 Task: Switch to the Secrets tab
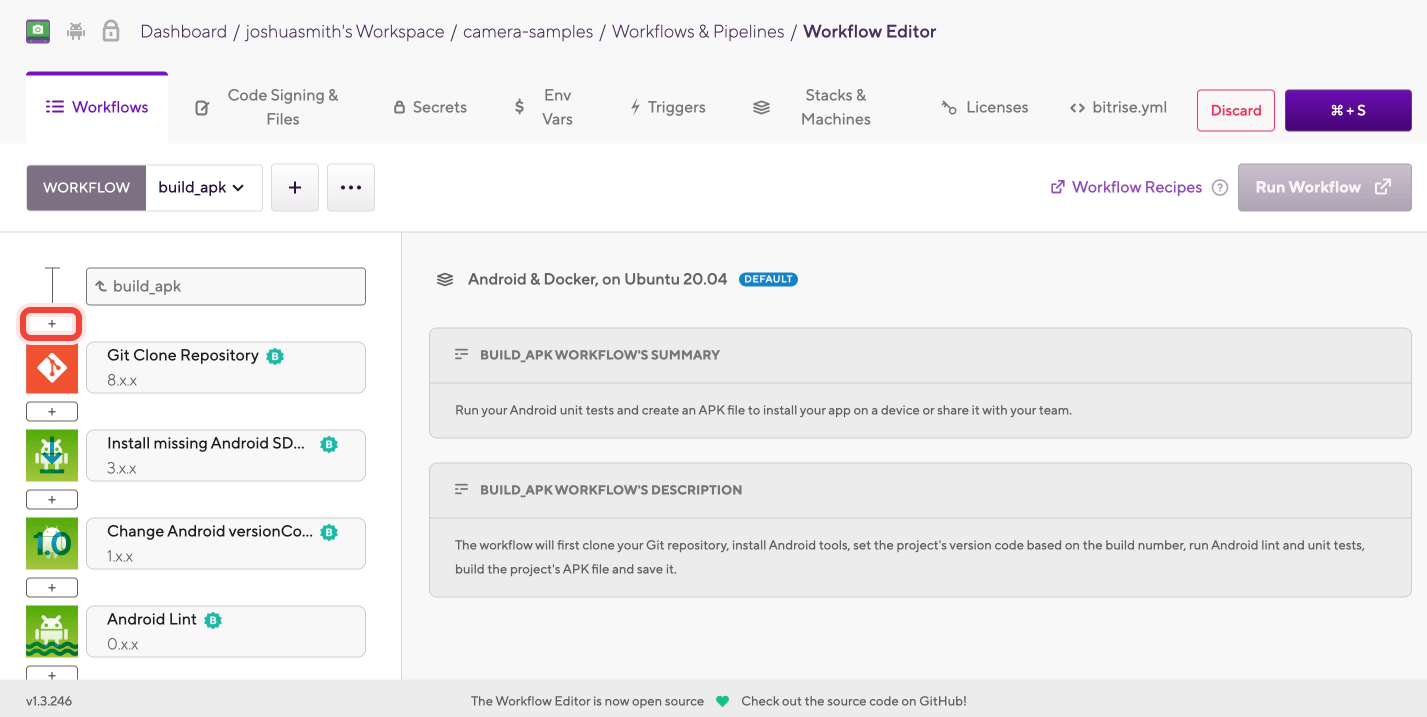point(429,107)
